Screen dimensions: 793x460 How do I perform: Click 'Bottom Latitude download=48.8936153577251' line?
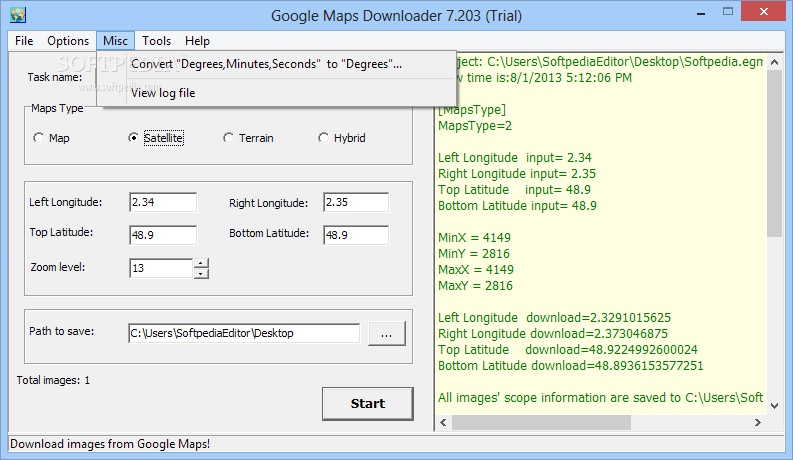tap(570, 366)
